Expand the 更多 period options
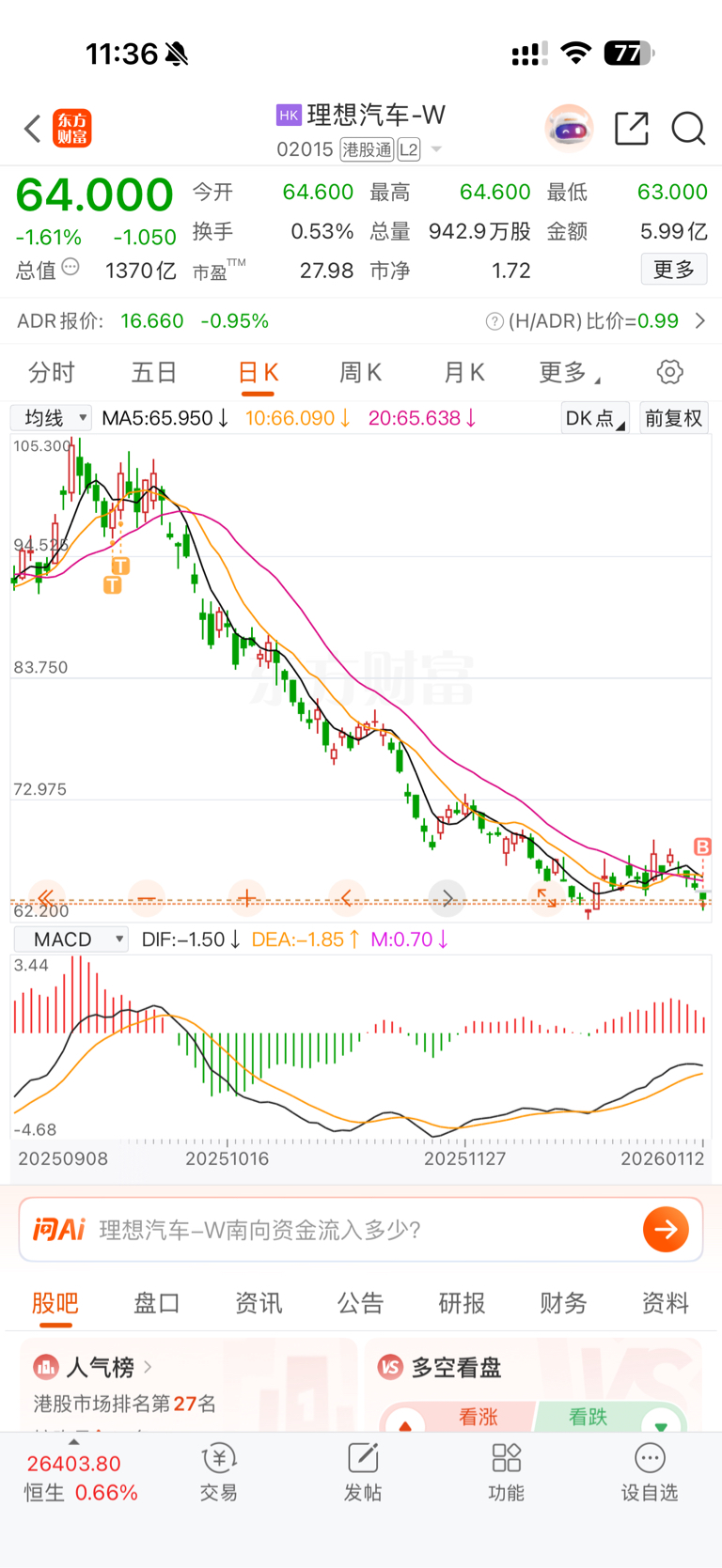 point(570,373)
